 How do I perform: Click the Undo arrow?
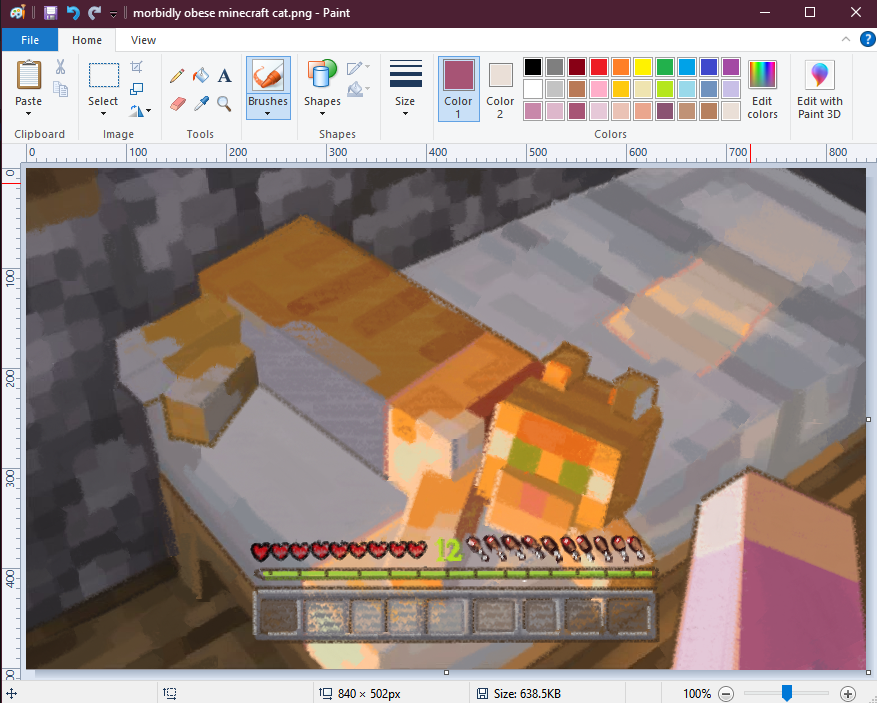(x=73, y=12)
